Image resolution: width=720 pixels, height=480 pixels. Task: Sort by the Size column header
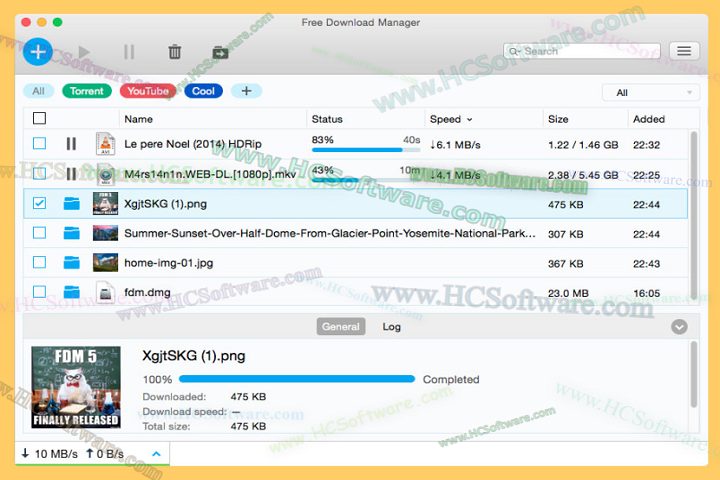(x=558, y=119)
